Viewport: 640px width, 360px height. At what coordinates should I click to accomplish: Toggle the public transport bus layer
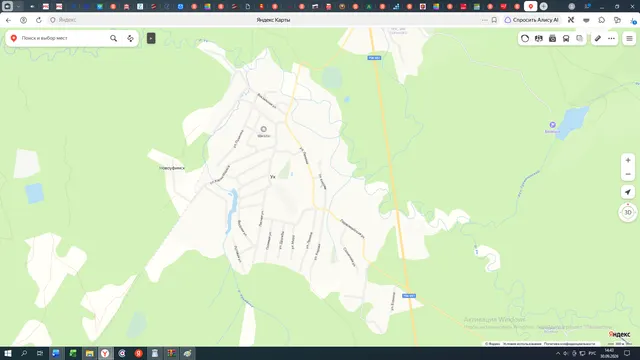[x=566, y=38]
